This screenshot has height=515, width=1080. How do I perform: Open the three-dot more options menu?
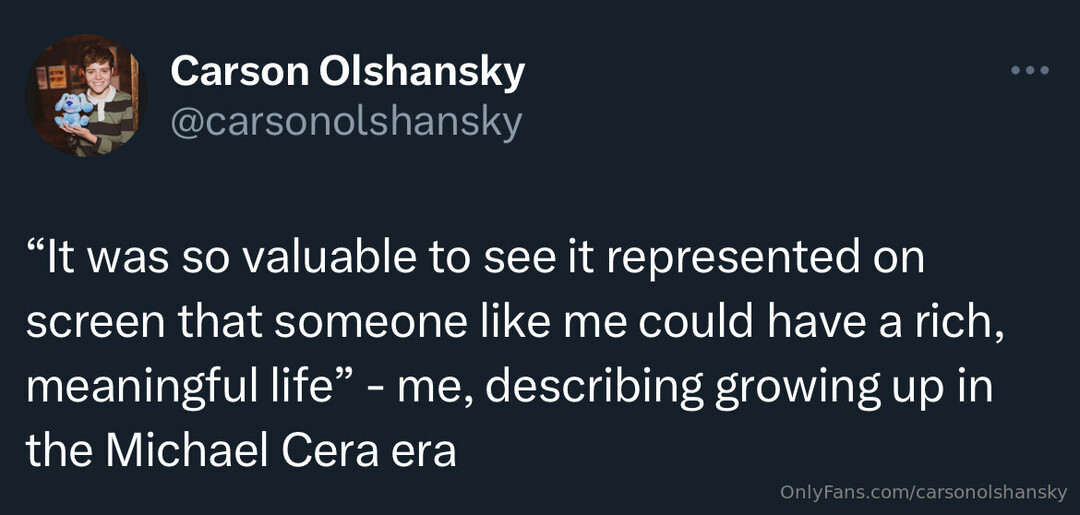(1029, 71)
